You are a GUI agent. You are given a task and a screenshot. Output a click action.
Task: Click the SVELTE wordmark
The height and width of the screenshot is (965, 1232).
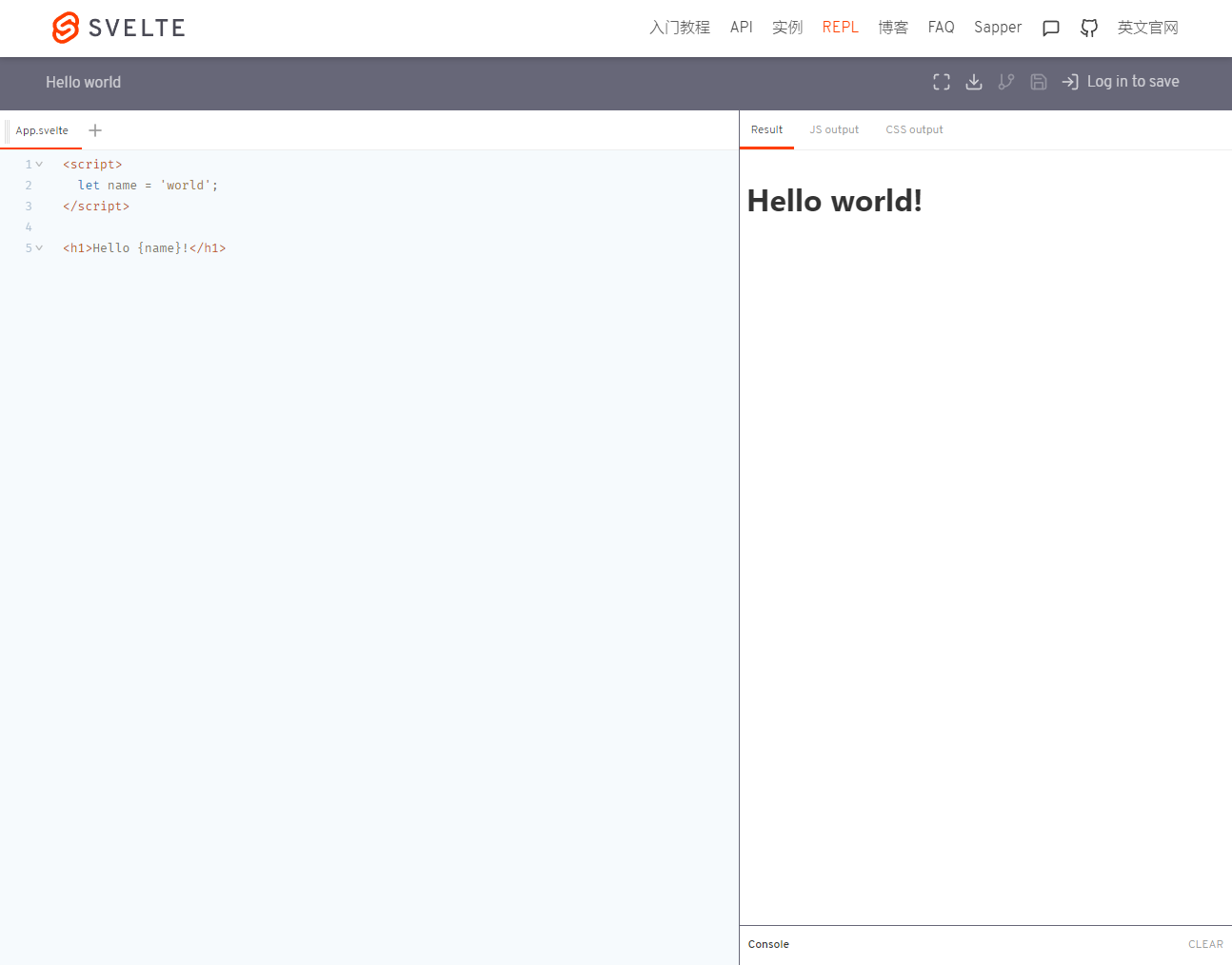coord(137,28)
